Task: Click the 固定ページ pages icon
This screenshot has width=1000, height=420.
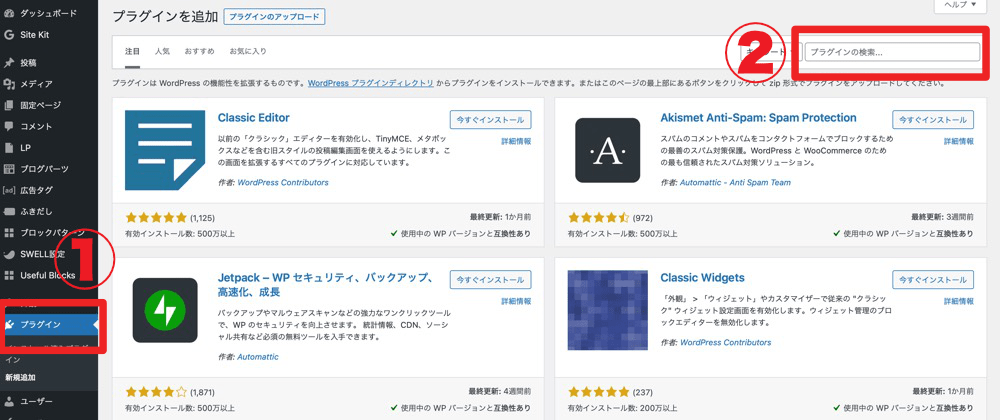Action: coord(9,105)
